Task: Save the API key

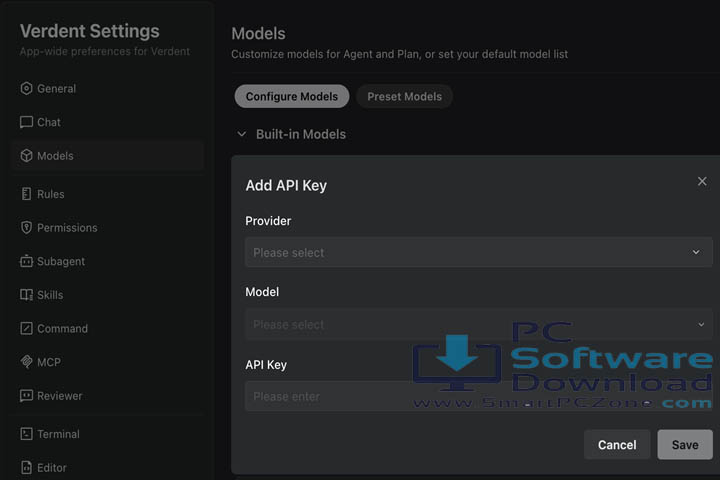Action: 685,445
